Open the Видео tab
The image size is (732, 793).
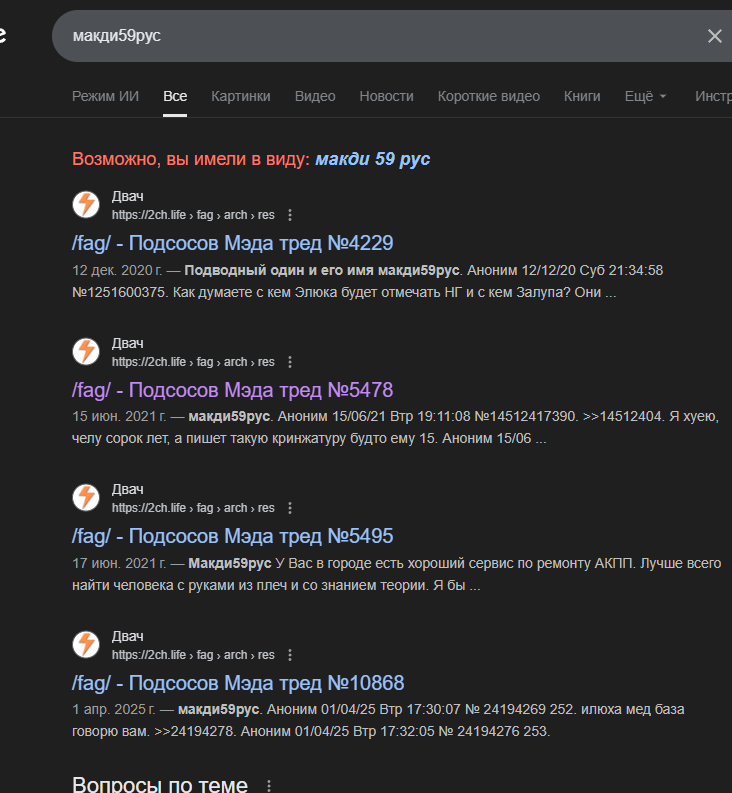coord(315,96)
